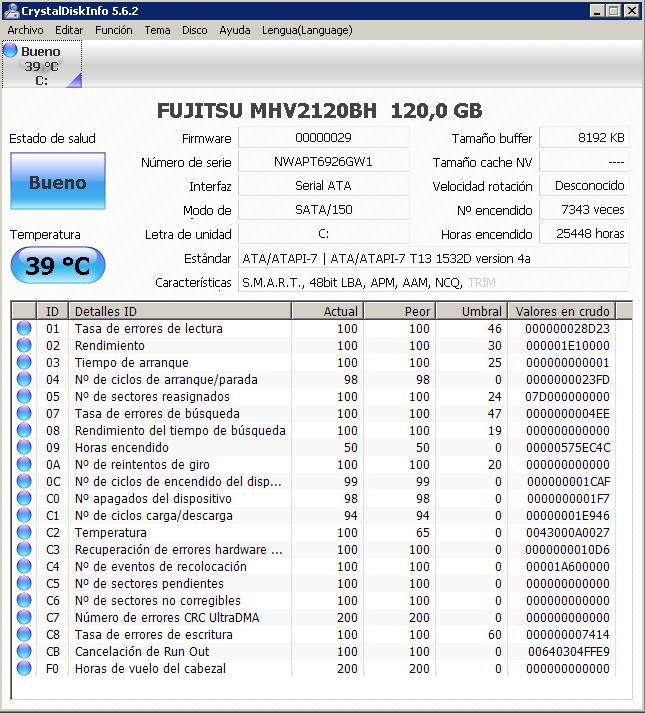
Task: Click status orb for Tasa de errores de lectura
Action: click(24, 328)
